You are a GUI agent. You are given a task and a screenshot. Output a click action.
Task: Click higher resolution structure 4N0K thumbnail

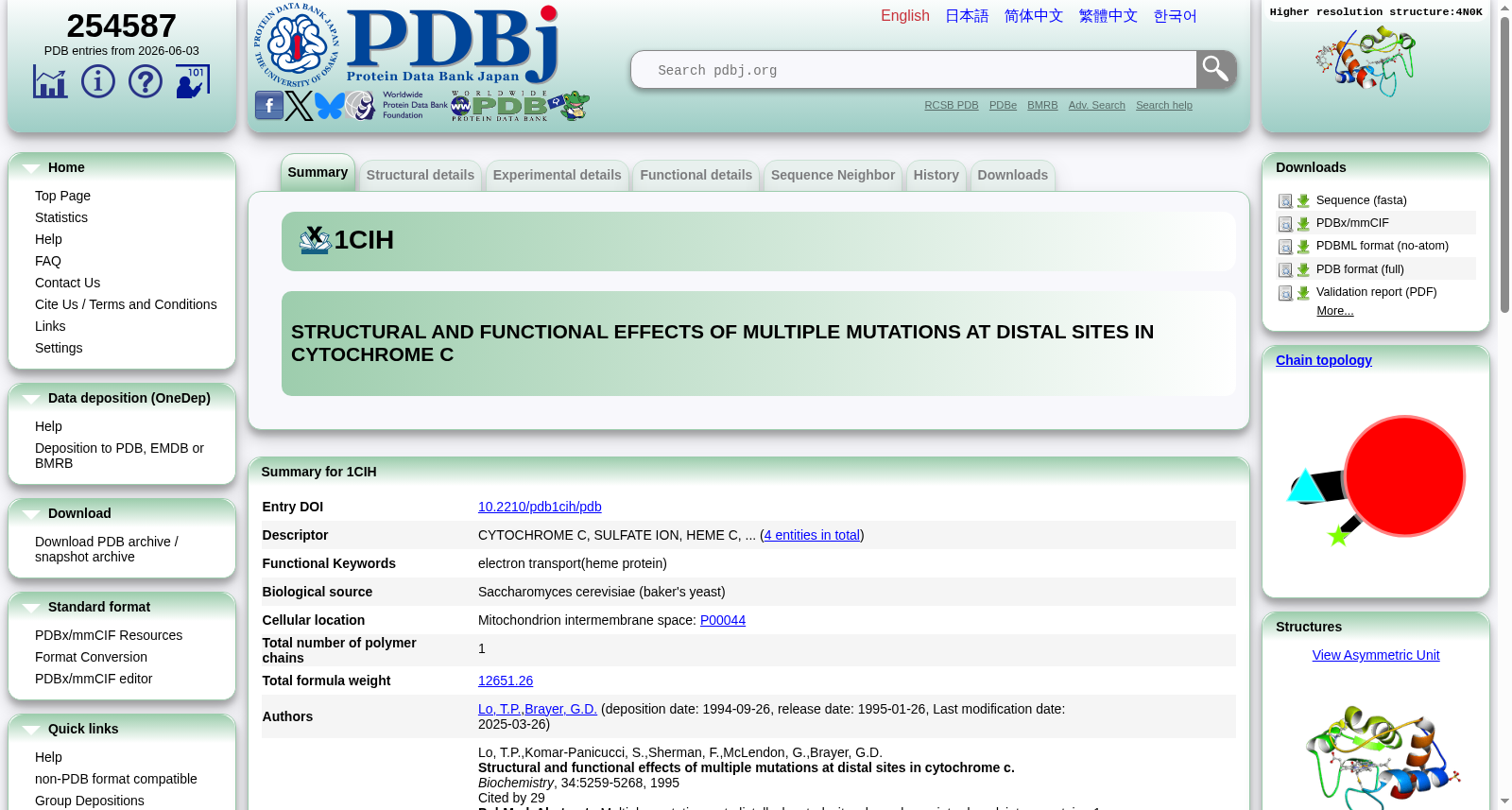pos(1366,61)
